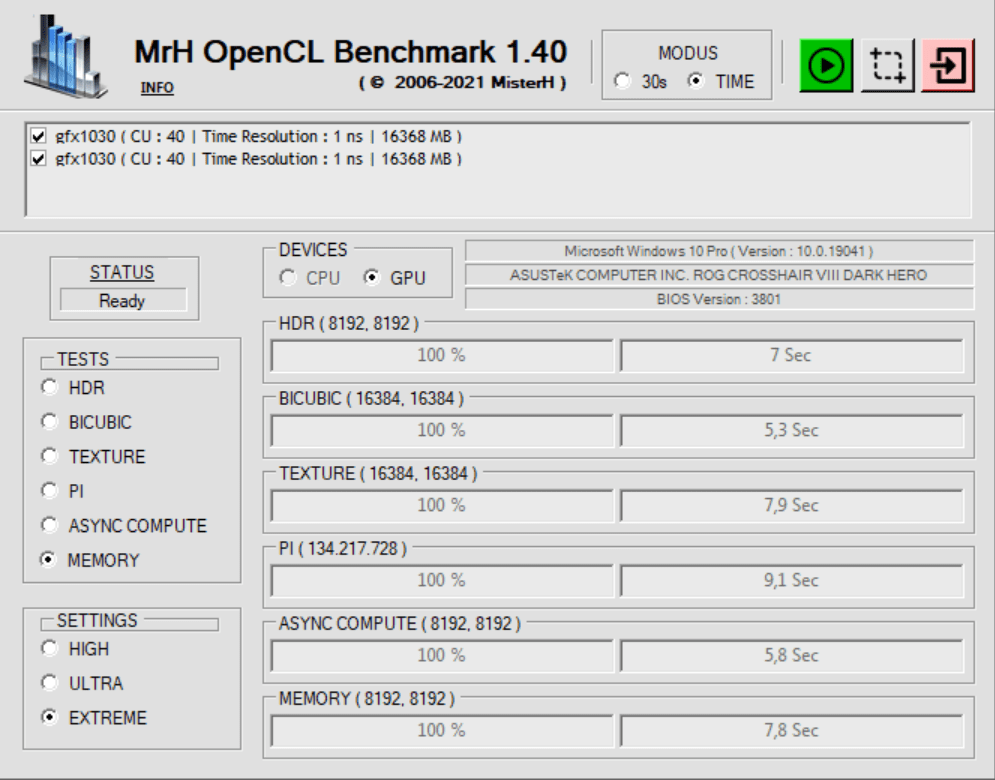Click the PI 100 % progress bar
Screen dimensions: 995x780
(442, 580)
